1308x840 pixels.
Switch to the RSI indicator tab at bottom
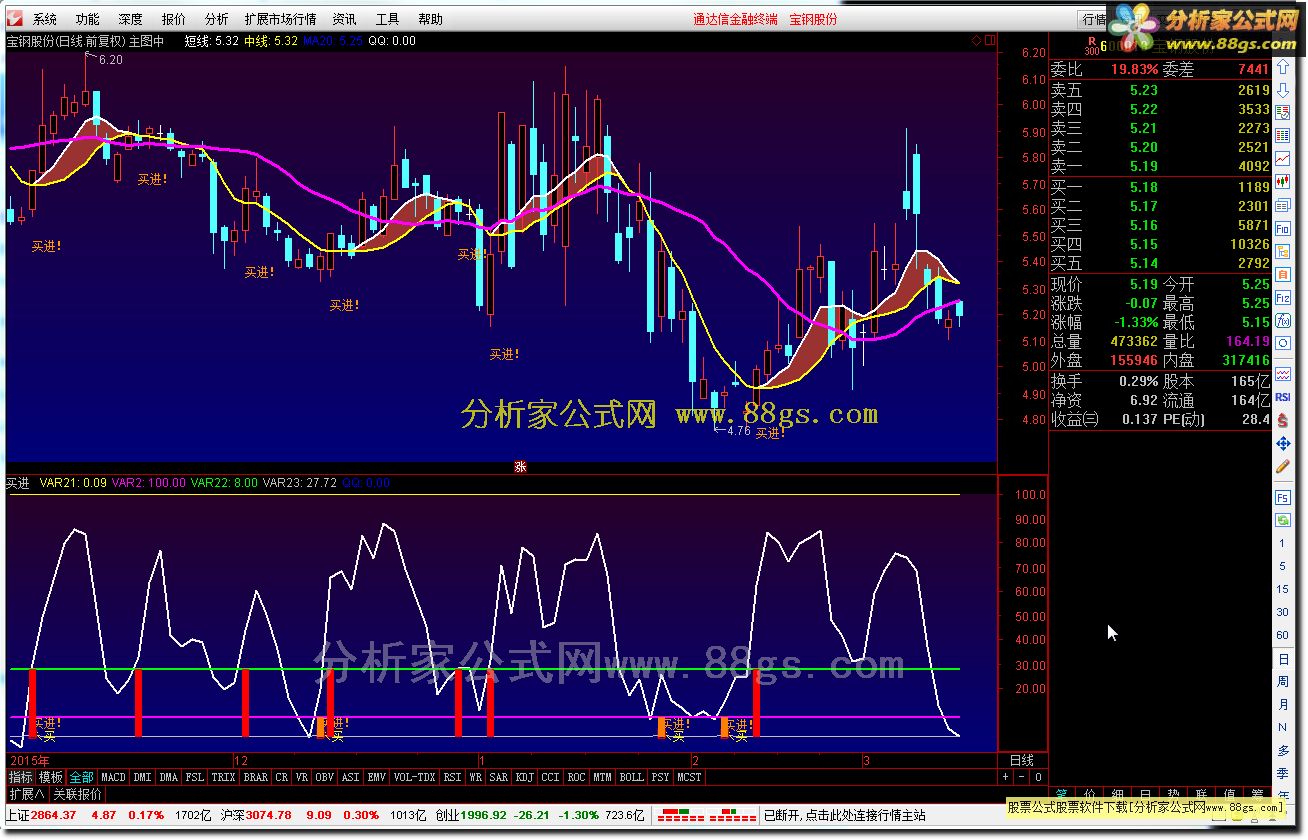pos(453,777)
